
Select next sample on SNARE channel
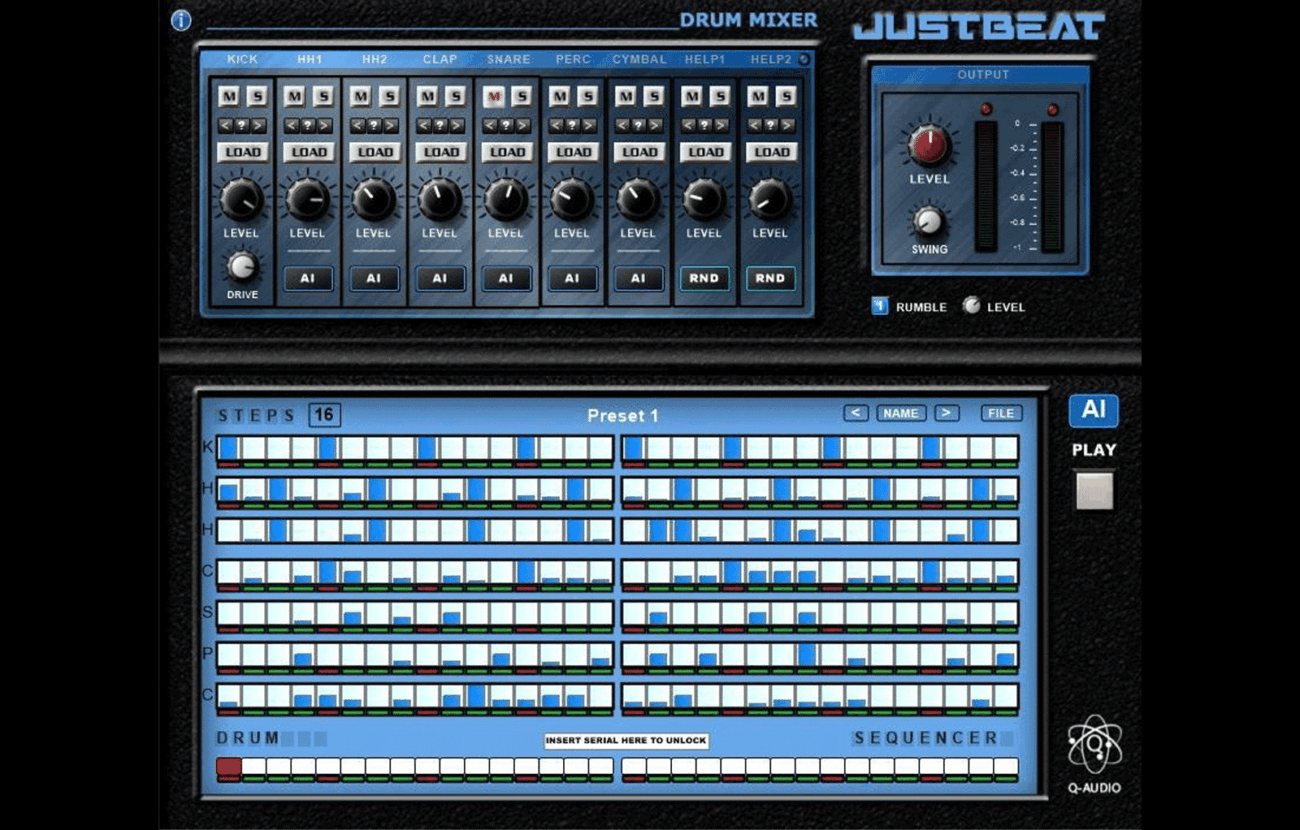tap(523, 126)
